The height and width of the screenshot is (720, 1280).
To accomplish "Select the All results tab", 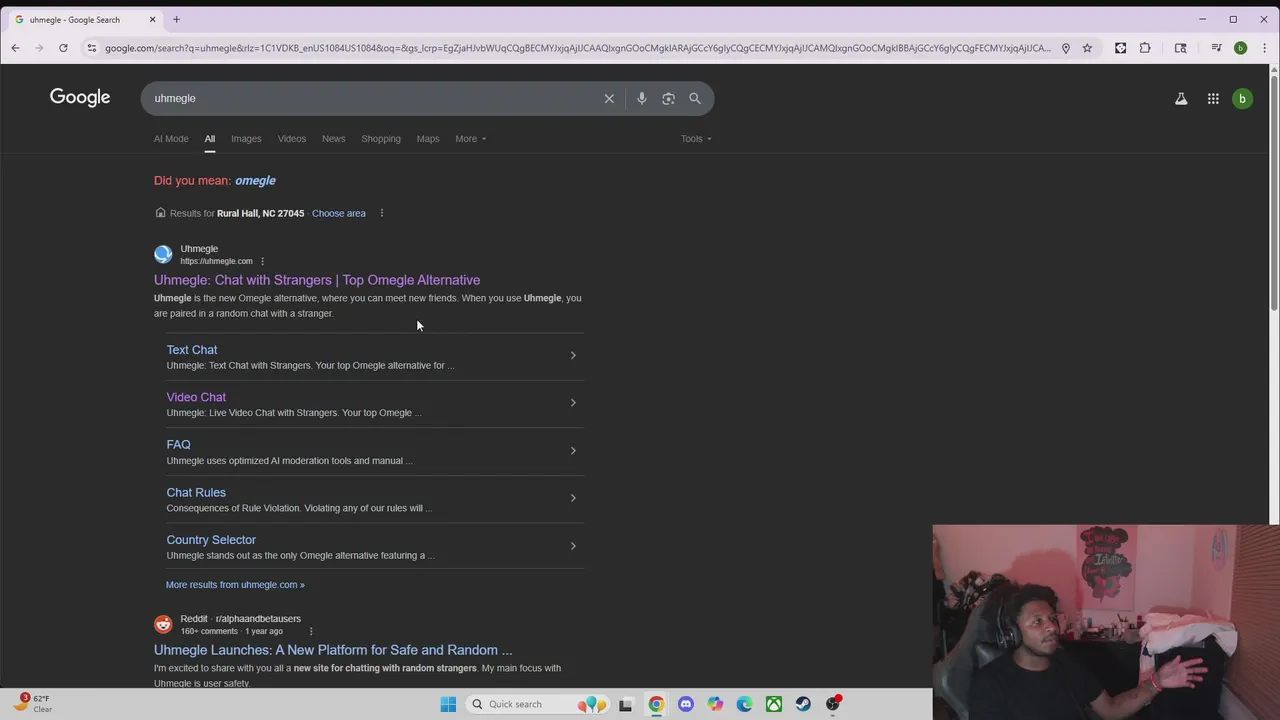I will pyautogui.click(x=210, y=139).
